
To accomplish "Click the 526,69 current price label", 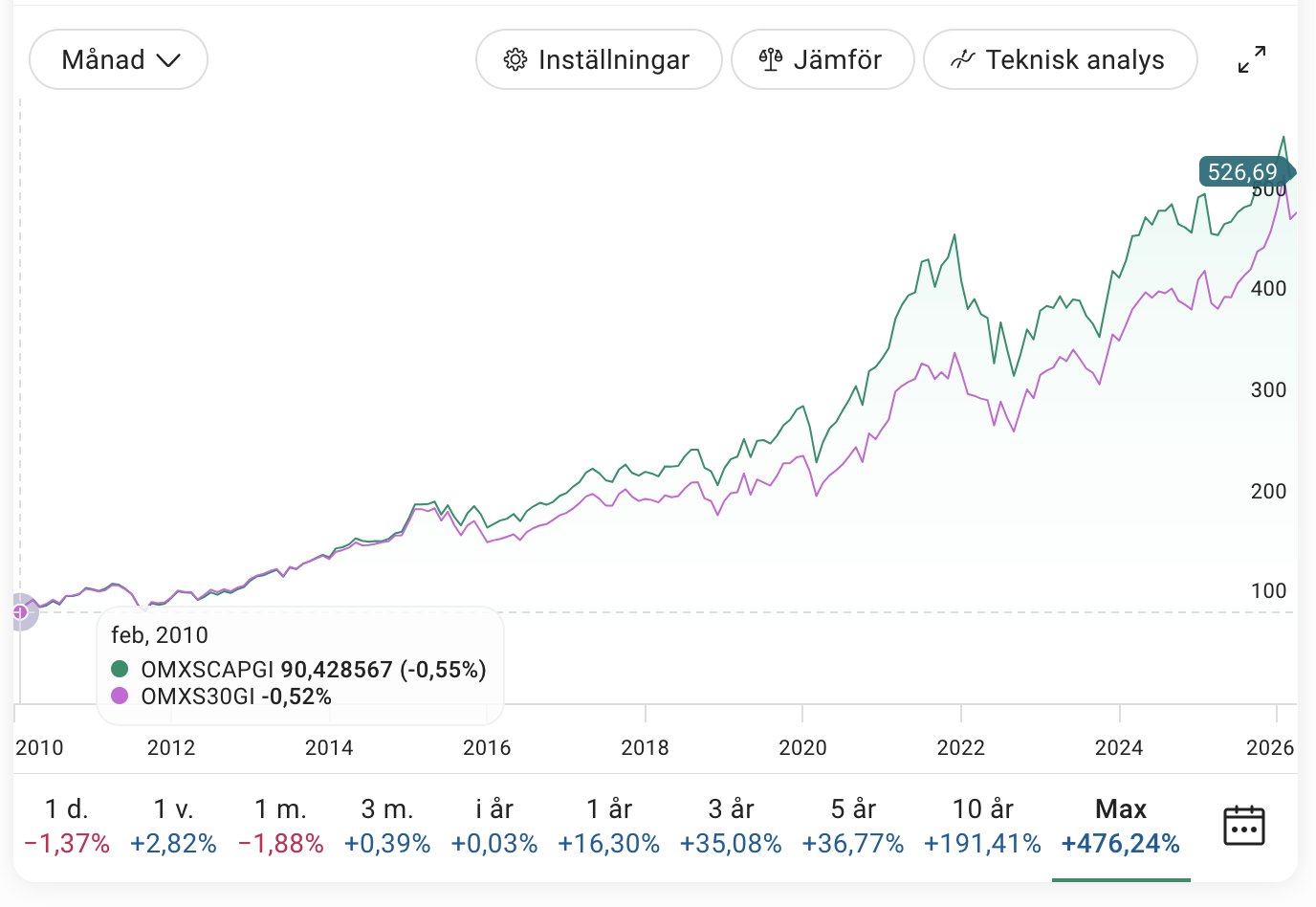I will coord(1242,172).
